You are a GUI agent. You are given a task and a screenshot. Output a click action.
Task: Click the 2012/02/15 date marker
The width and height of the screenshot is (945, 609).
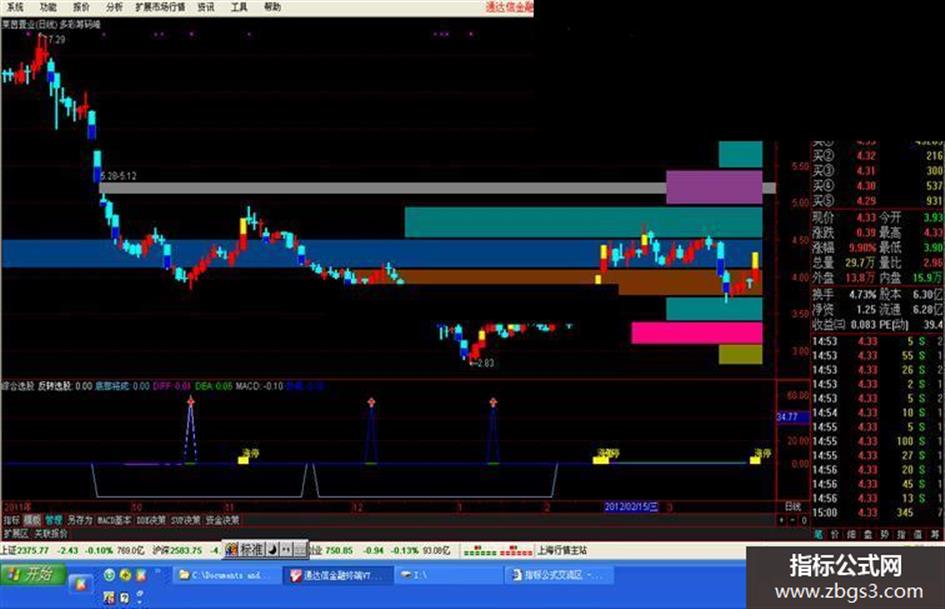[x=631, y=506]
